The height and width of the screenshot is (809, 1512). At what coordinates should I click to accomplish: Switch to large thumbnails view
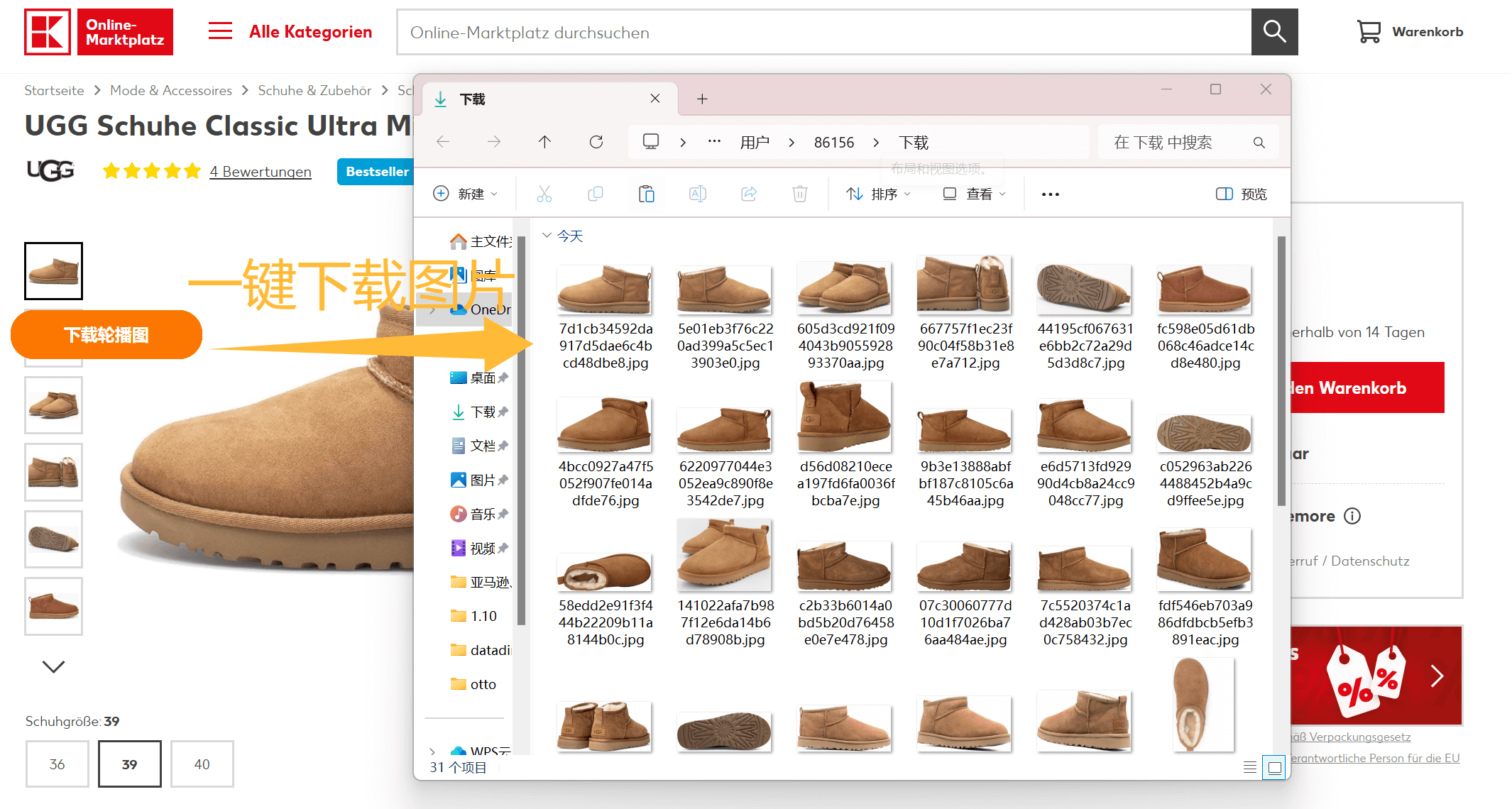point(1275,767)
